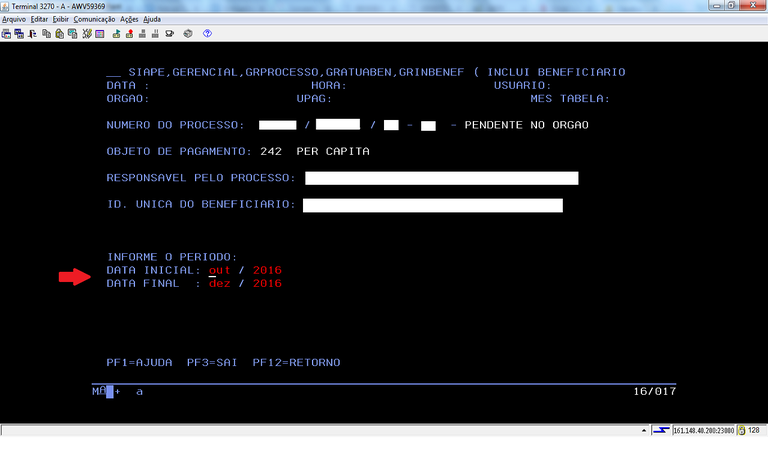Screen dimensions: 768x456
Task: Click the 'USUARIO:' label
Action: coord(523,85)
